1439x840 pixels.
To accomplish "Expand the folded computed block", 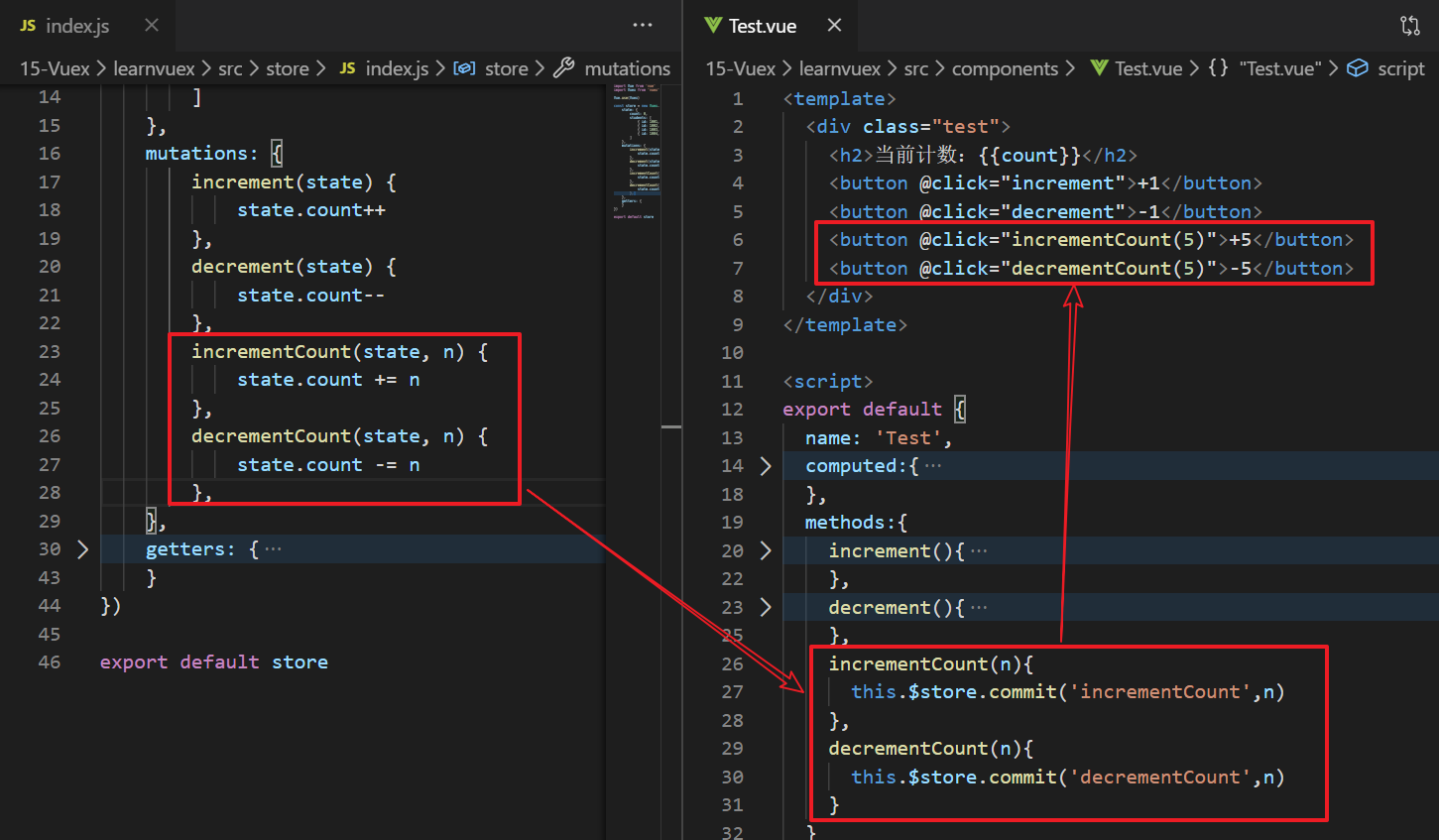I will [x=766, y=466].
